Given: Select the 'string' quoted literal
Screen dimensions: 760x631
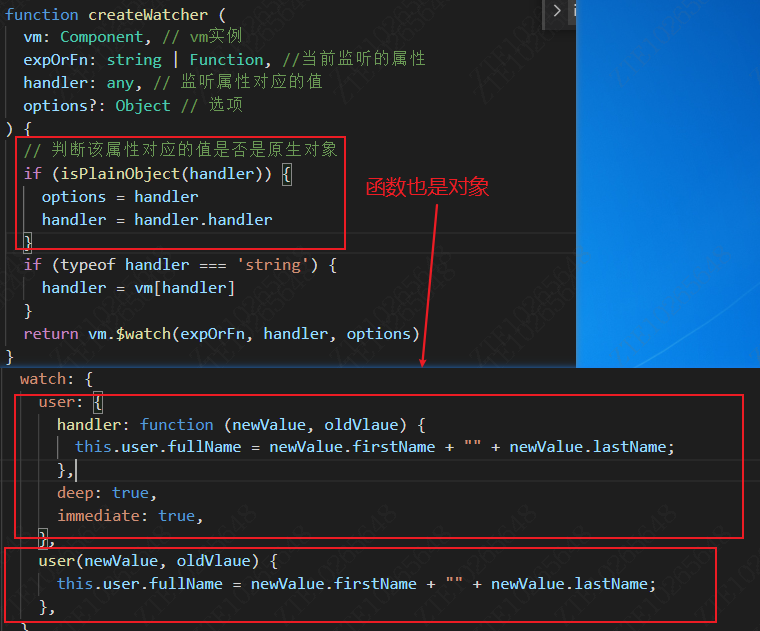Looking at the screenshot, I should 273,265.
